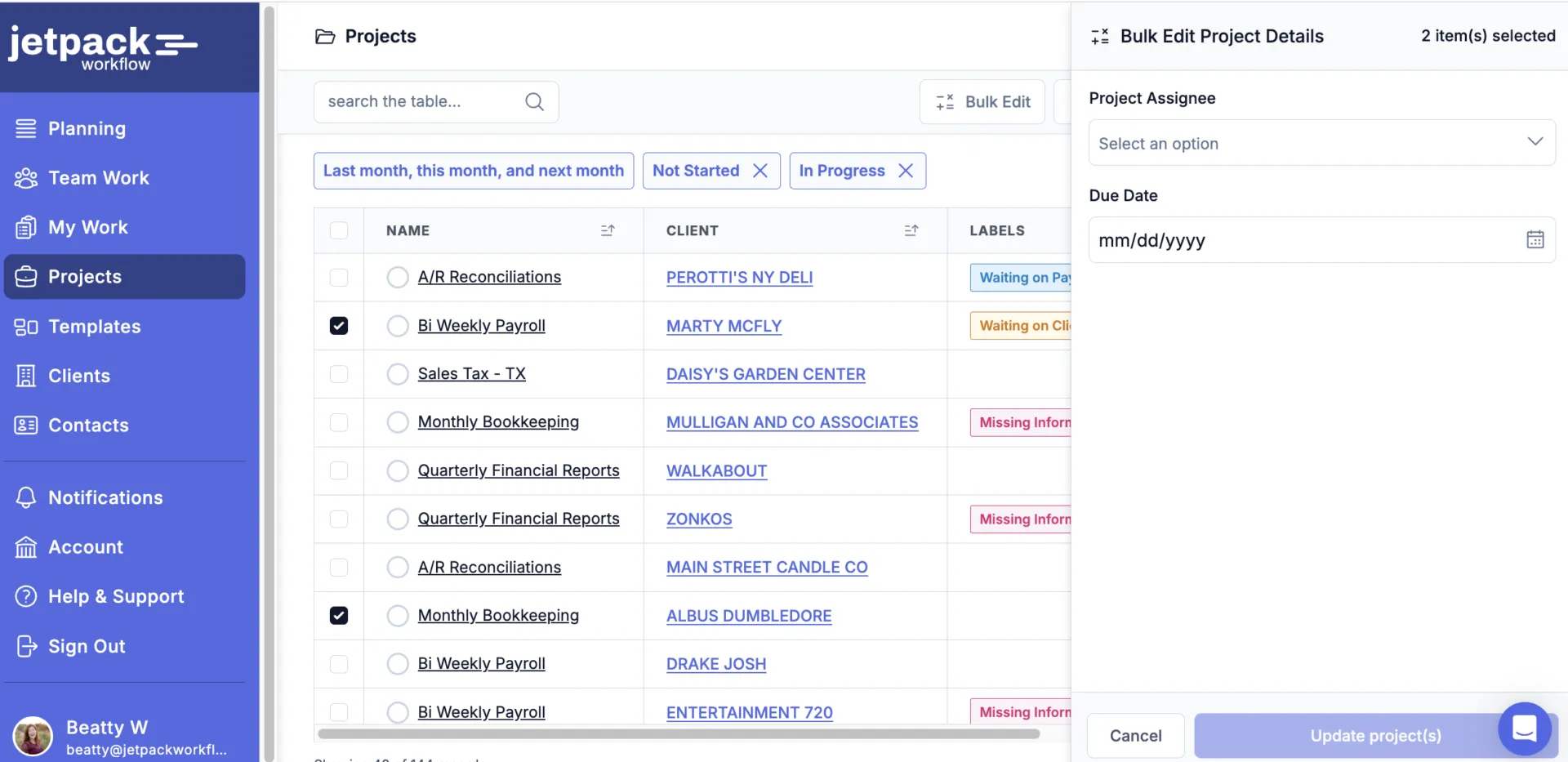Viewport: 1568px width, 762px height.
Task: Check the Mulligan and Co row checkbox
Action: point(339,422)
